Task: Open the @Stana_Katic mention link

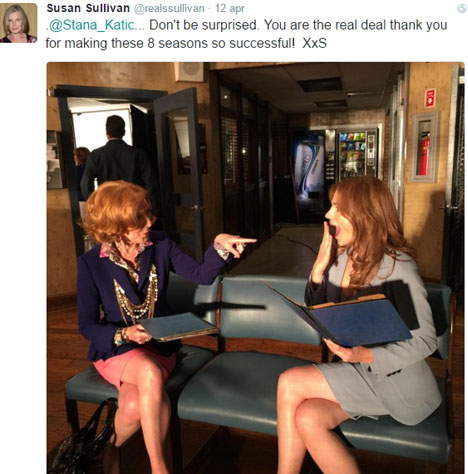Action: [92, 25]
